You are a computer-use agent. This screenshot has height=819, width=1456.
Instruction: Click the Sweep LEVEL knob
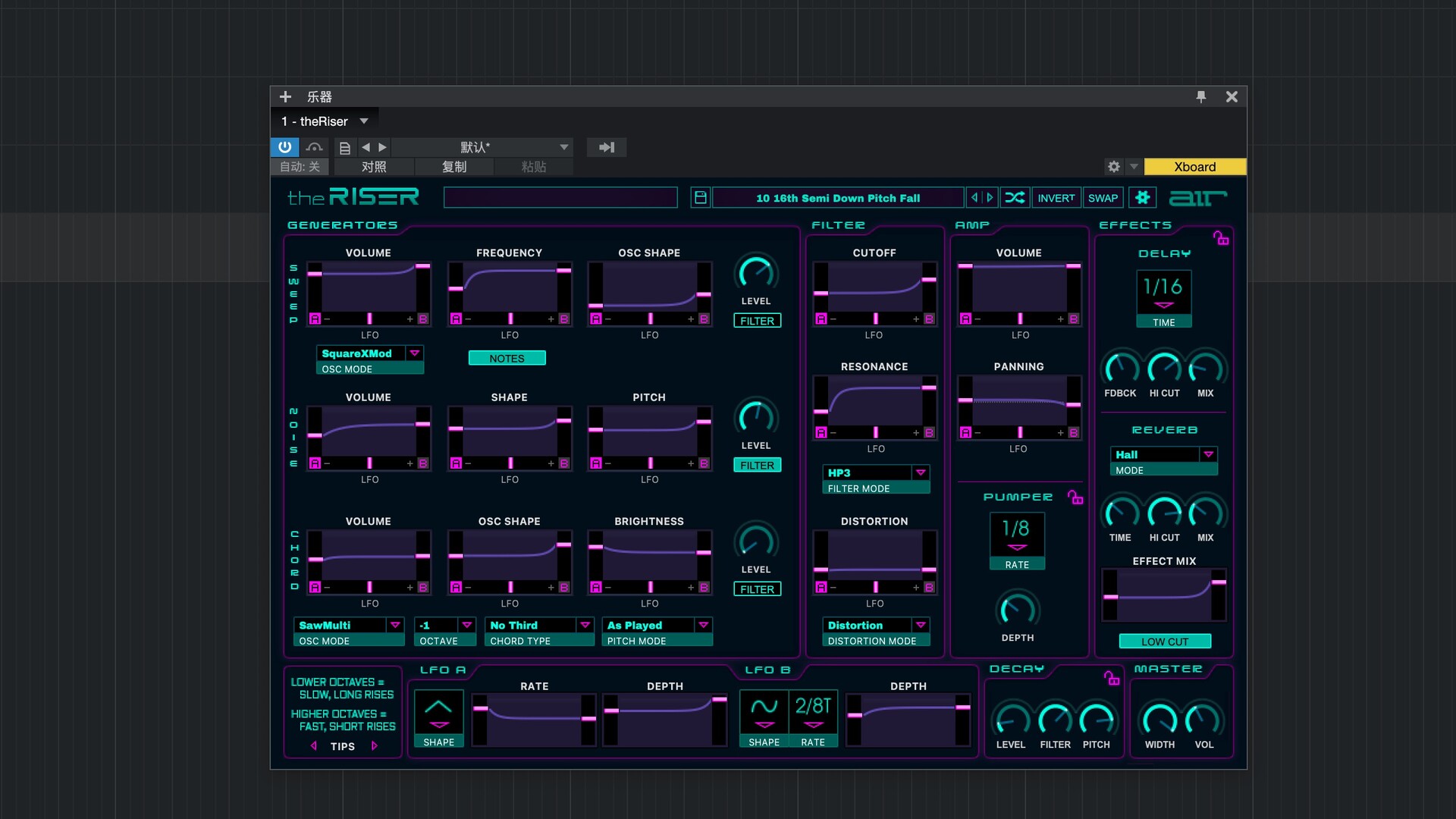click(756, 272)
